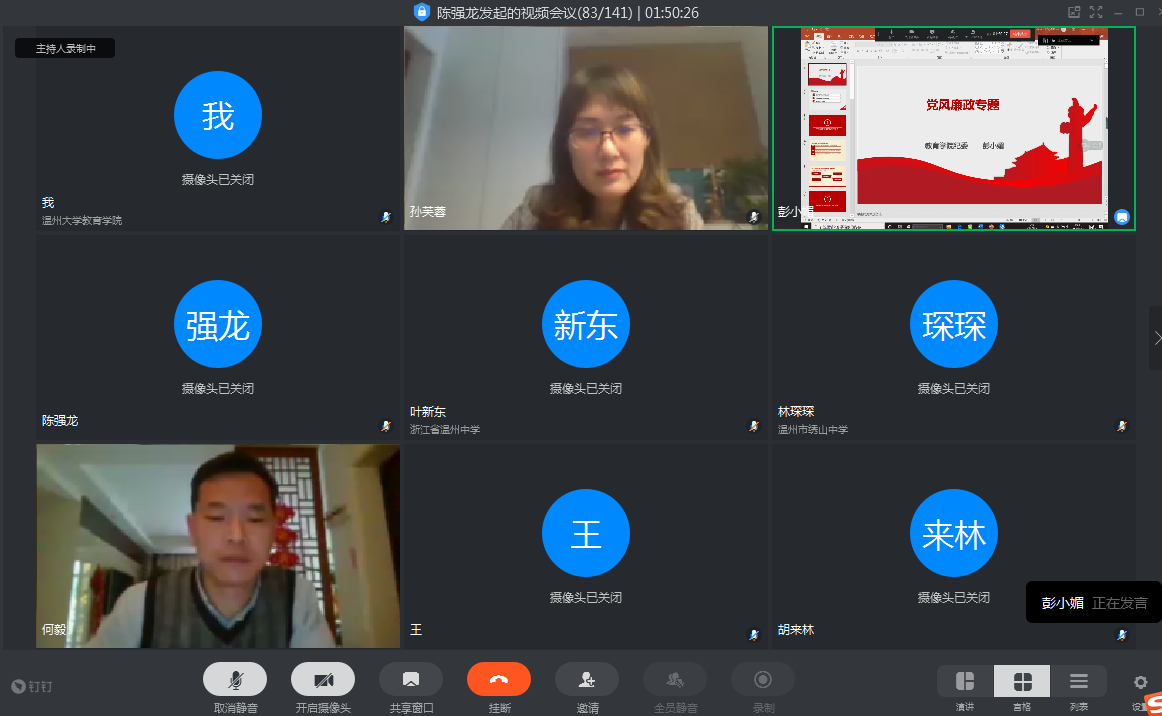Viewport: 1162px width, 716px height.
Task: Open the share window option
Action: (411, 680)
